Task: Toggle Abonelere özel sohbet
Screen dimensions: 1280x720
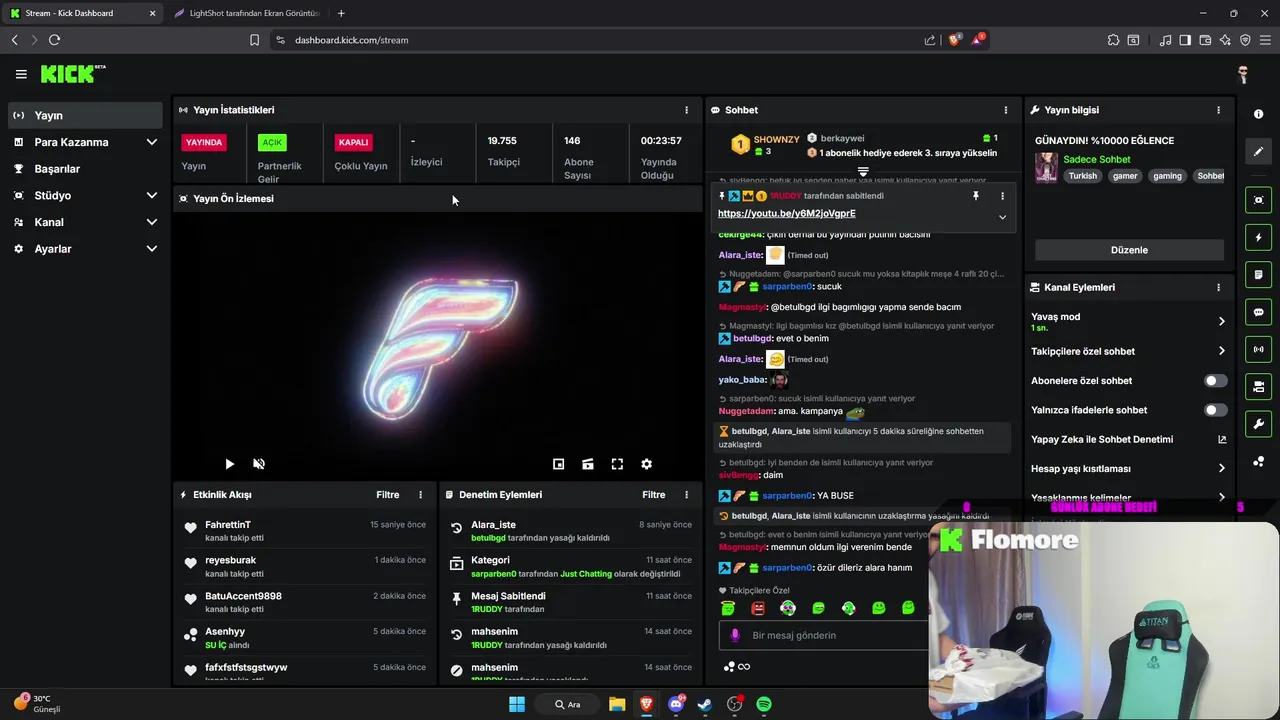Action: (x=1215, y=381)
